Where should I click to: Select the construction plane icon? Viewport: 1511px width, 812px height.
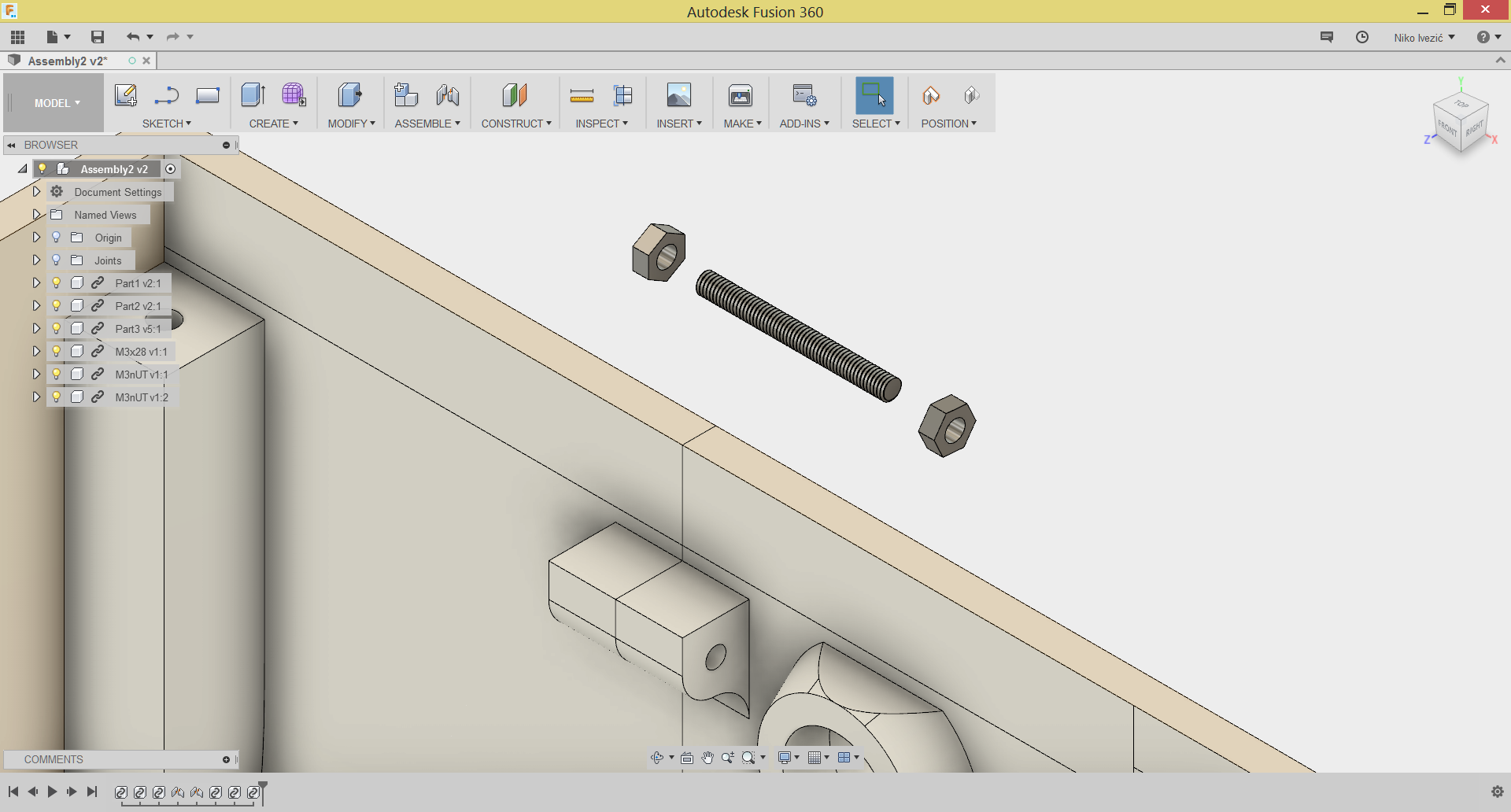(514, 95)
